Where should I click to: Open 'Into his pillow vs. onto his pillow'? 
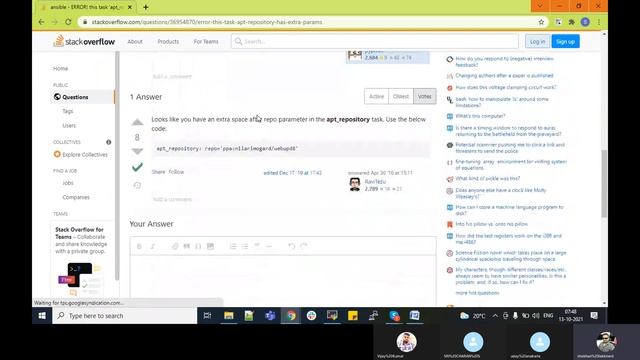[491, 224]
